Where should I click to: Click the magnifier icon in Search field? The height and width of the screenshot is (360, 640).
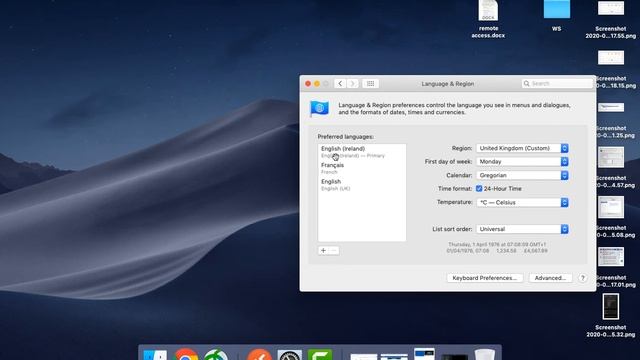(527, 84)
